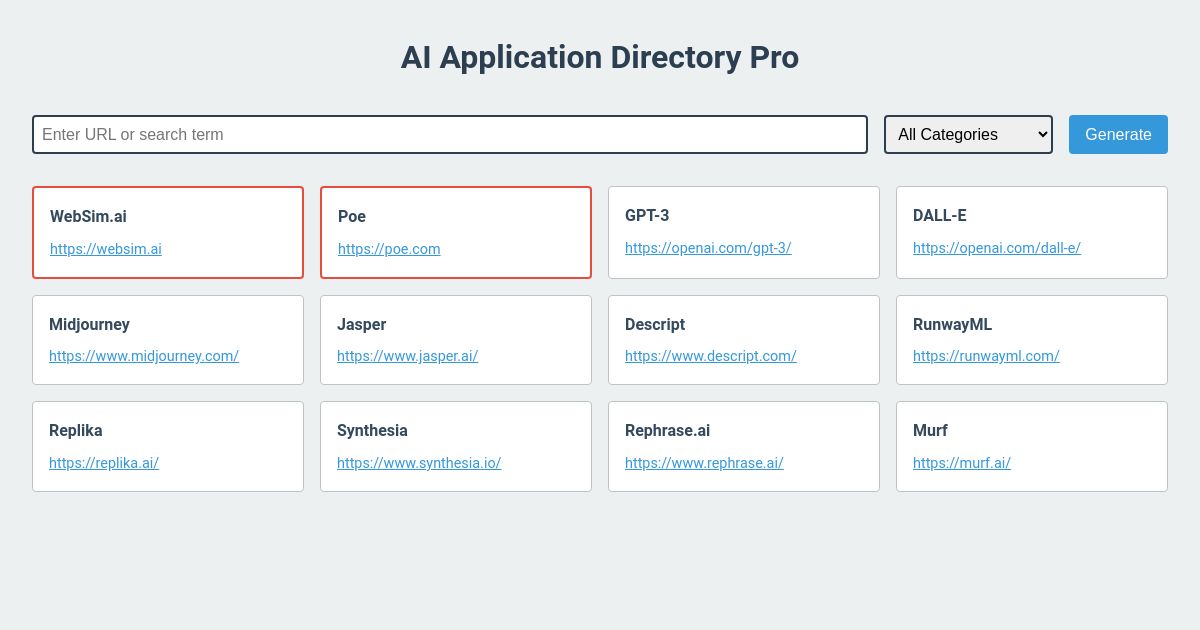
Task: Open the https://websim.ai link
Action: tap(105, 249)
